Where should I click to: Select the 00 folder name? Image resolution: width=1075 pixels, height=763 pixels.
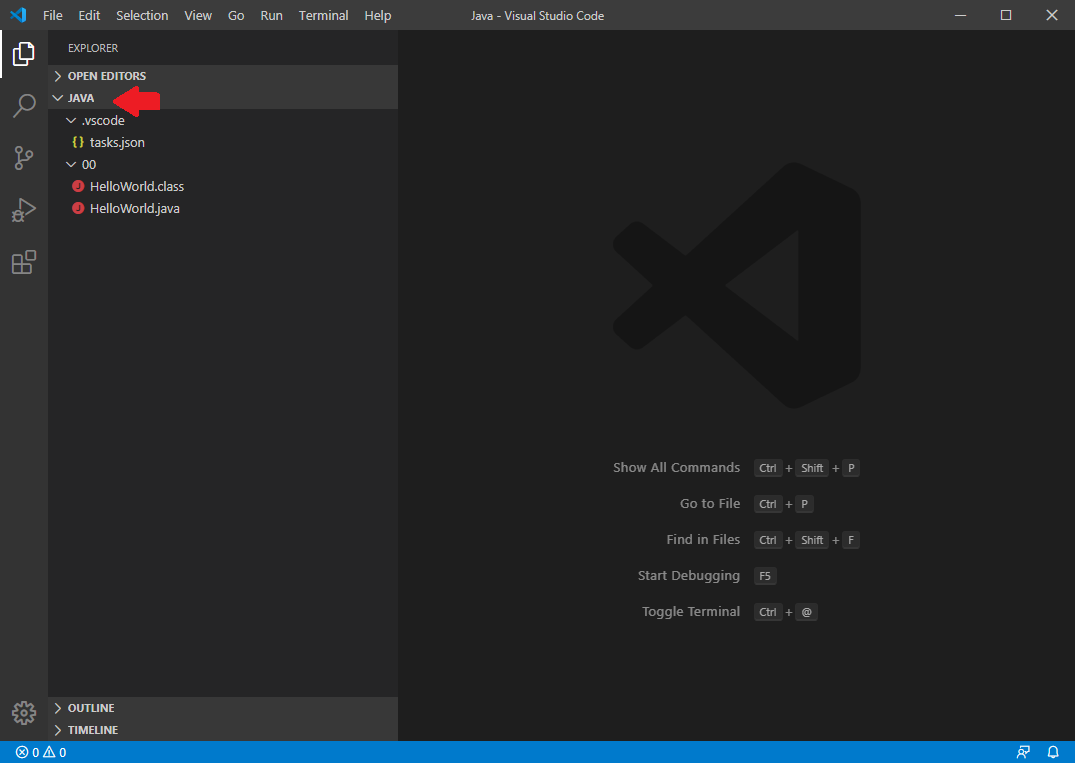89,165
